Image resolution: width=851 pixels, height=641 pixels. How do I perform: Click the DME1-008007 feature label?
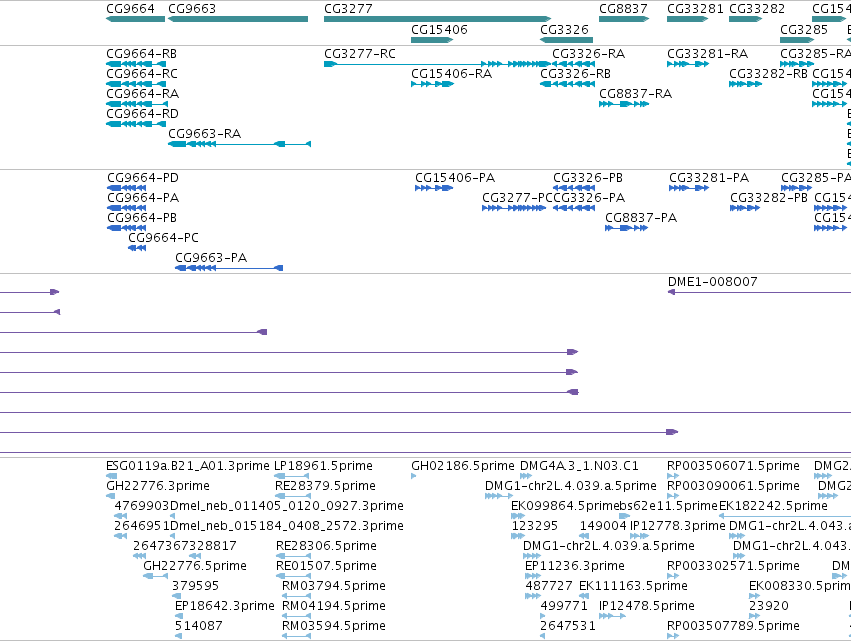pyautogui.click(x=713, y=282)
